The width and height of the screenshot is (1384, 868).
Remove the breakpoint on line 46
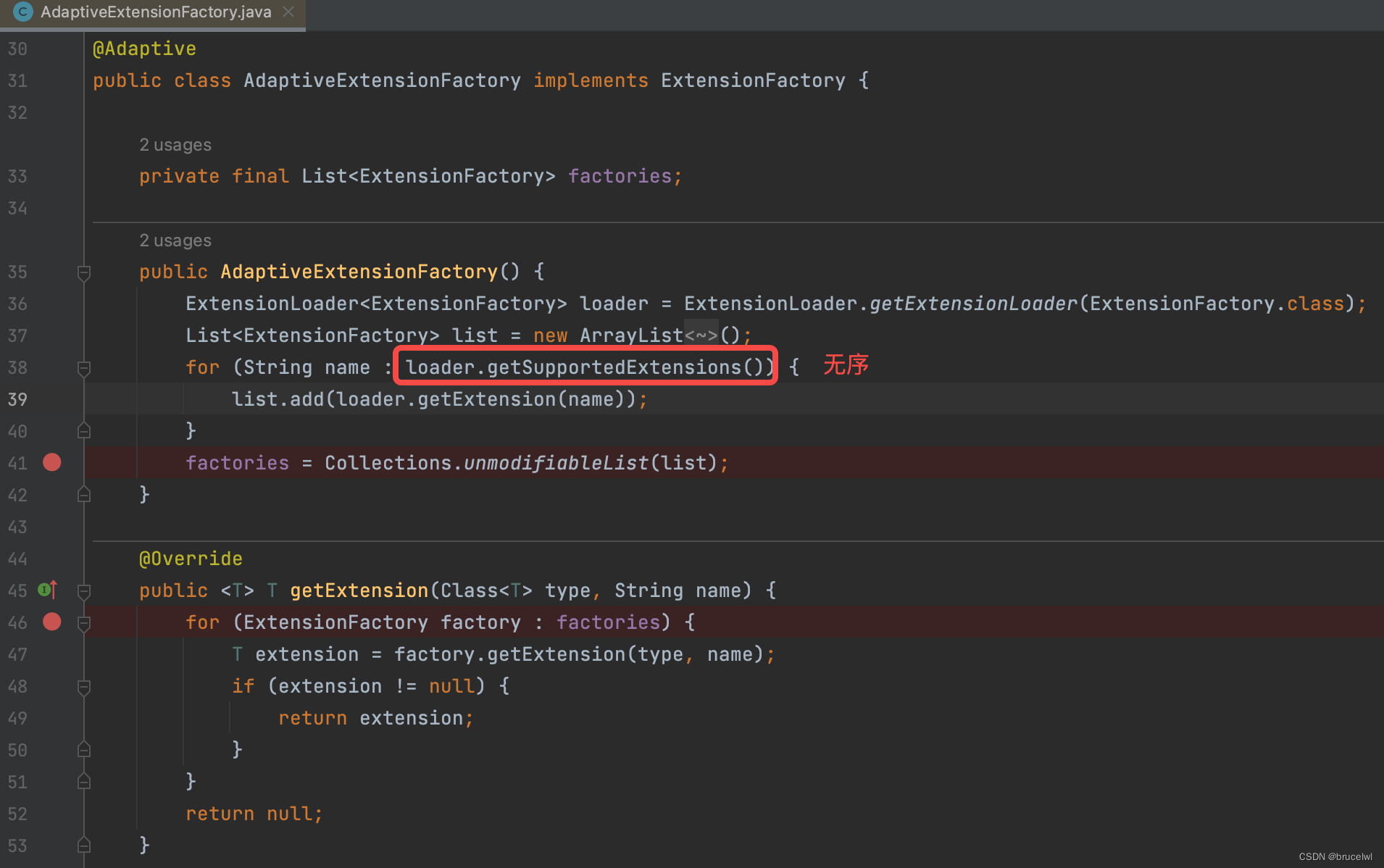pos(52,622)
